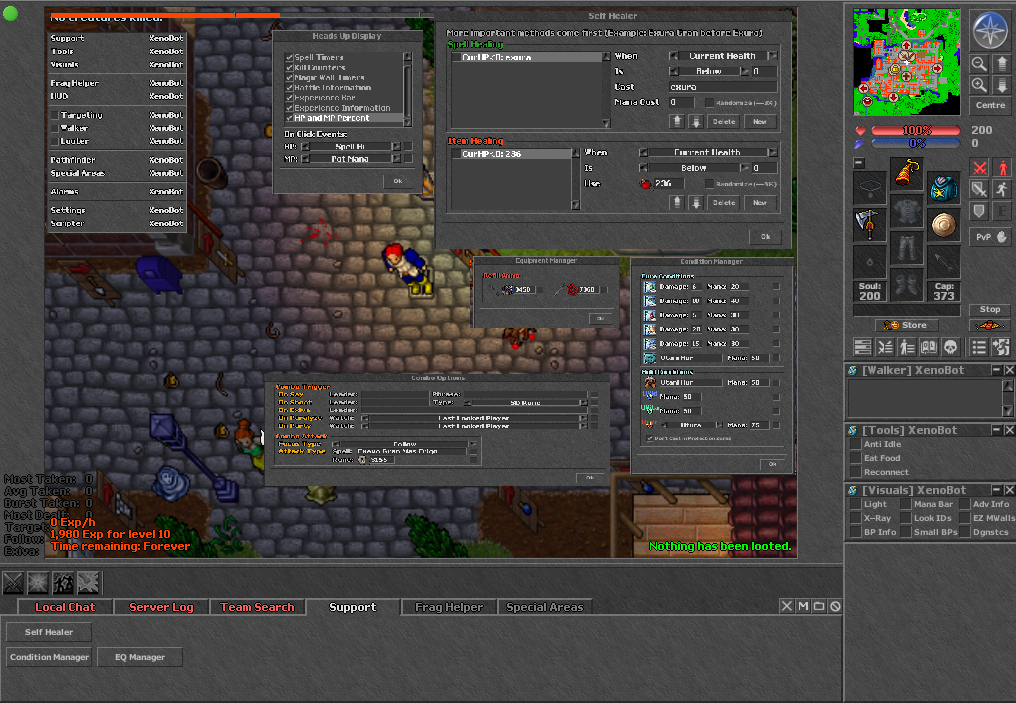Uncheck Spell Timers in Heads Up Display

290,57
